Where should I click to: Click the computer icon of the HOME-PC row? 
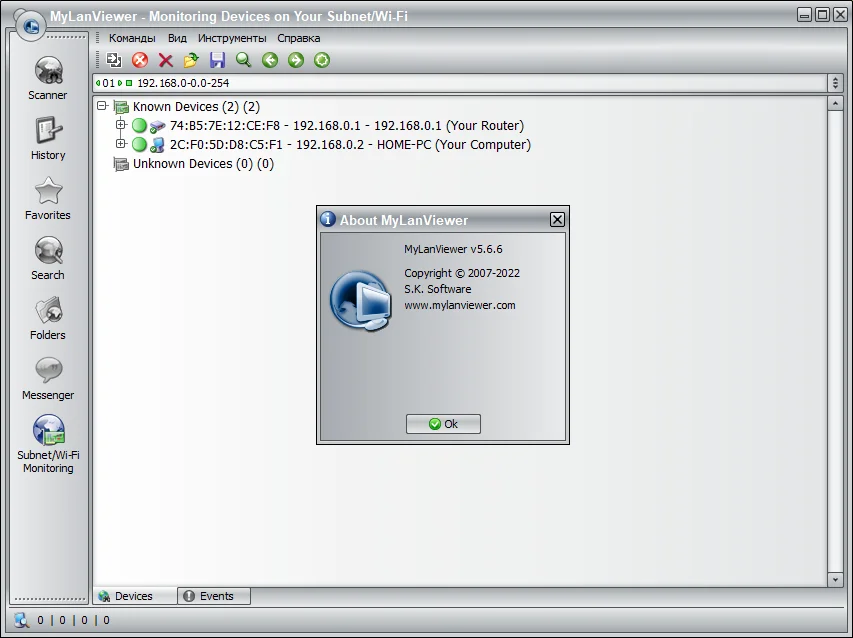pos(157,145)
